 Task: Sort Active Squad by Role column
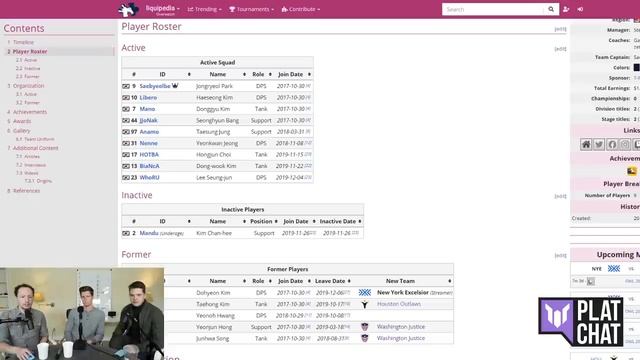pyautogui.click(x=270, y=74)
